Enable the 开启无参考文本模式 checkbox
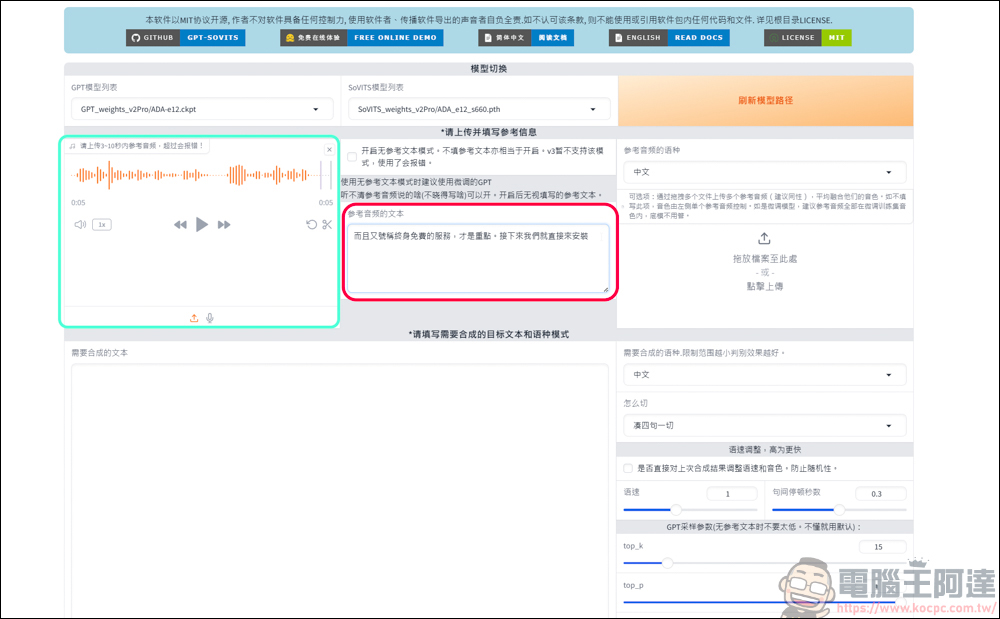Screen dimensions: 1000x619 point(352,157)
